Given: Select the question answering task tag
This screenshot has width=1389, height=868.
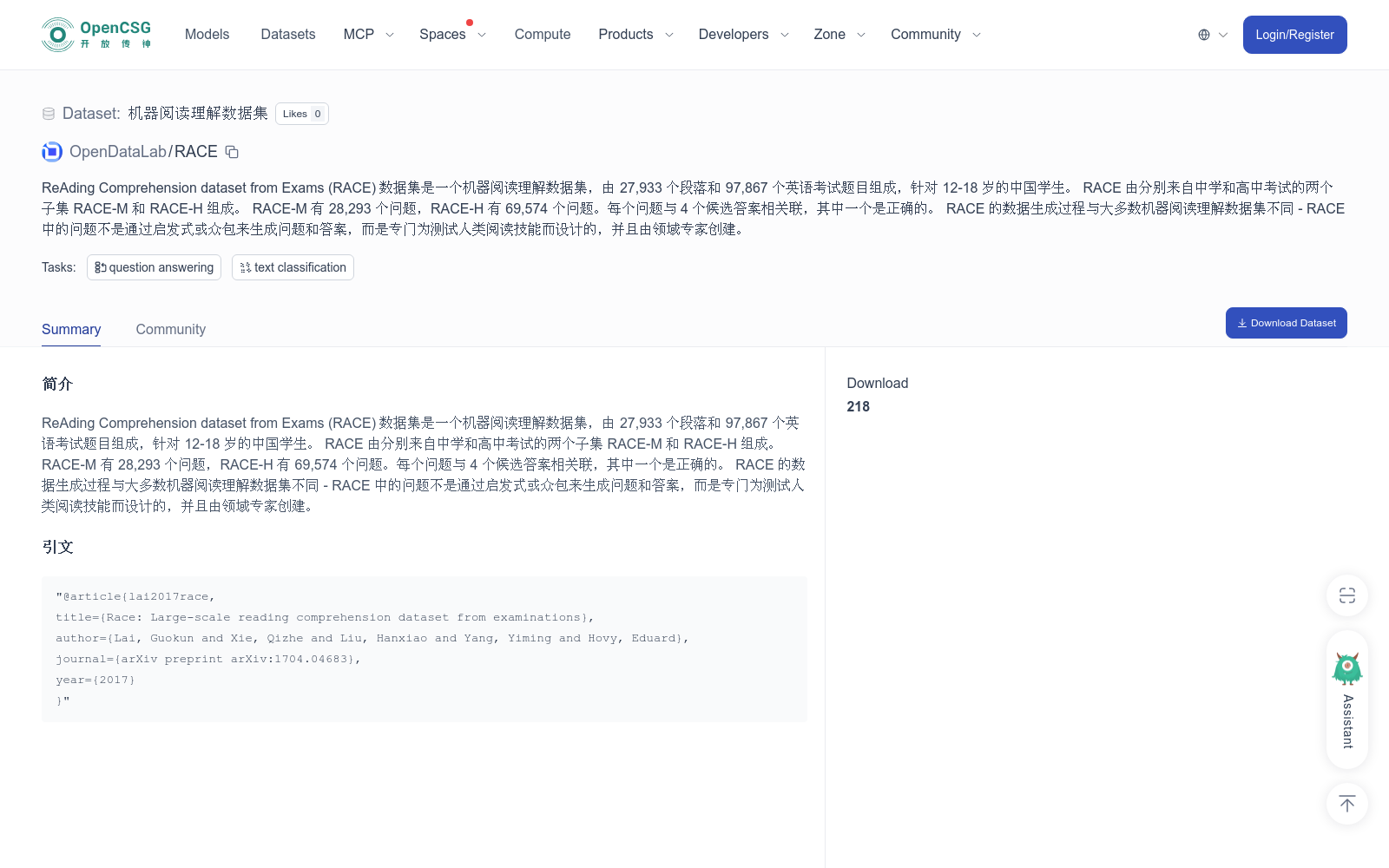Looking at the screenshot, I should [x=154, y=267].
